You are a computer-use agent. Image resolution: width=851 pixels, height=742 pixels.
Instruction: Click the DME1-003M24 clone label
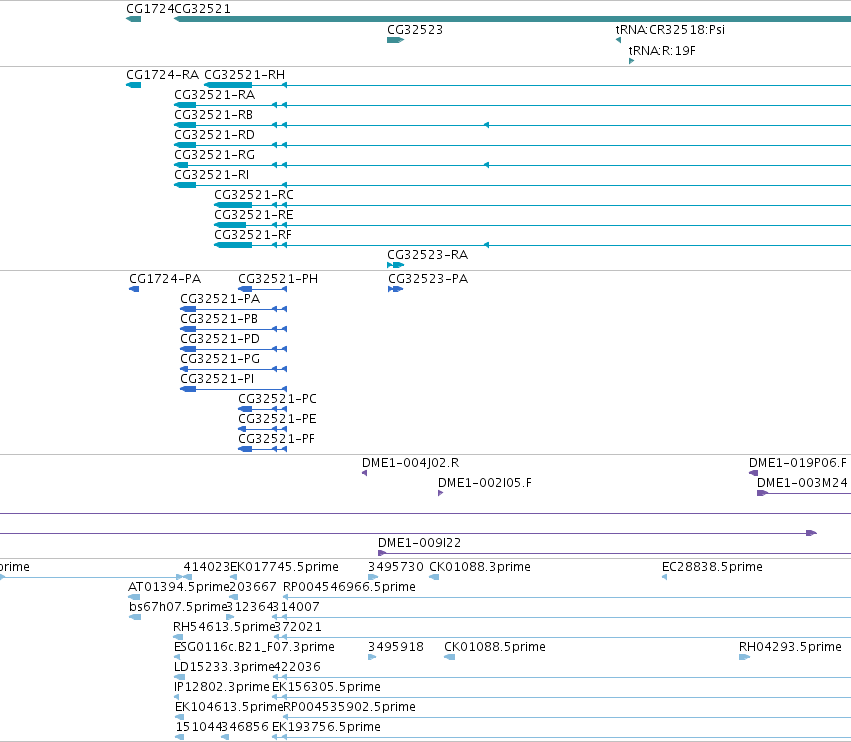[802, 483]
